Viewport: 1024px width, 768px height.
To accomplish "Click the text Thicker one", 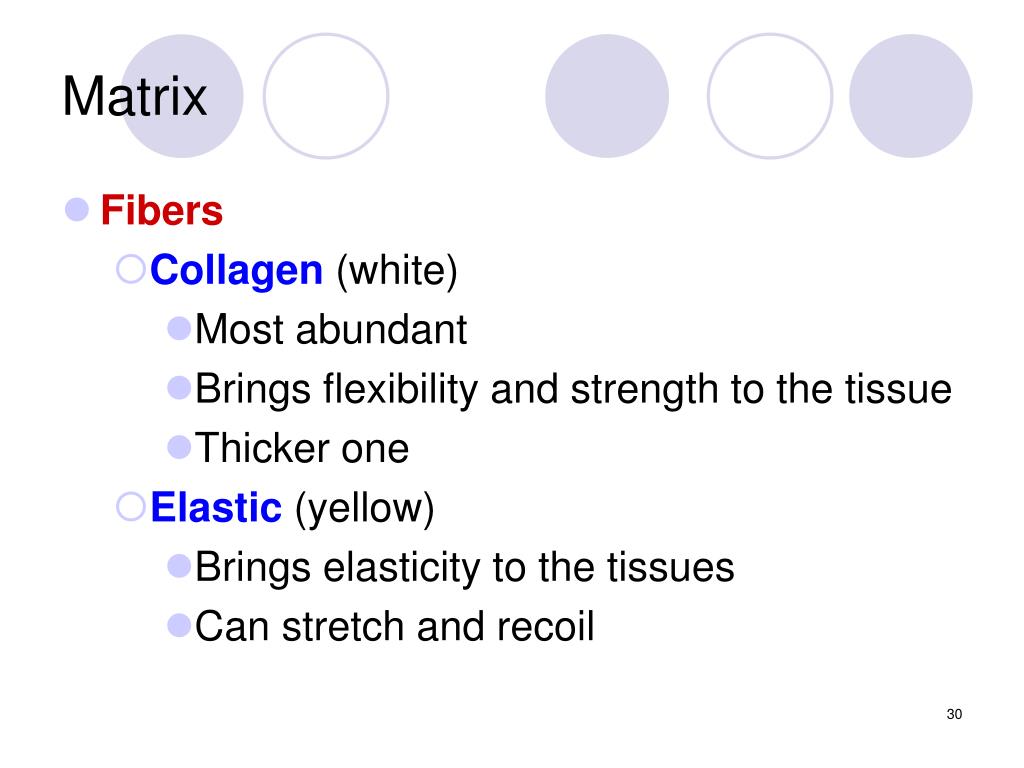I will [302, 448].
